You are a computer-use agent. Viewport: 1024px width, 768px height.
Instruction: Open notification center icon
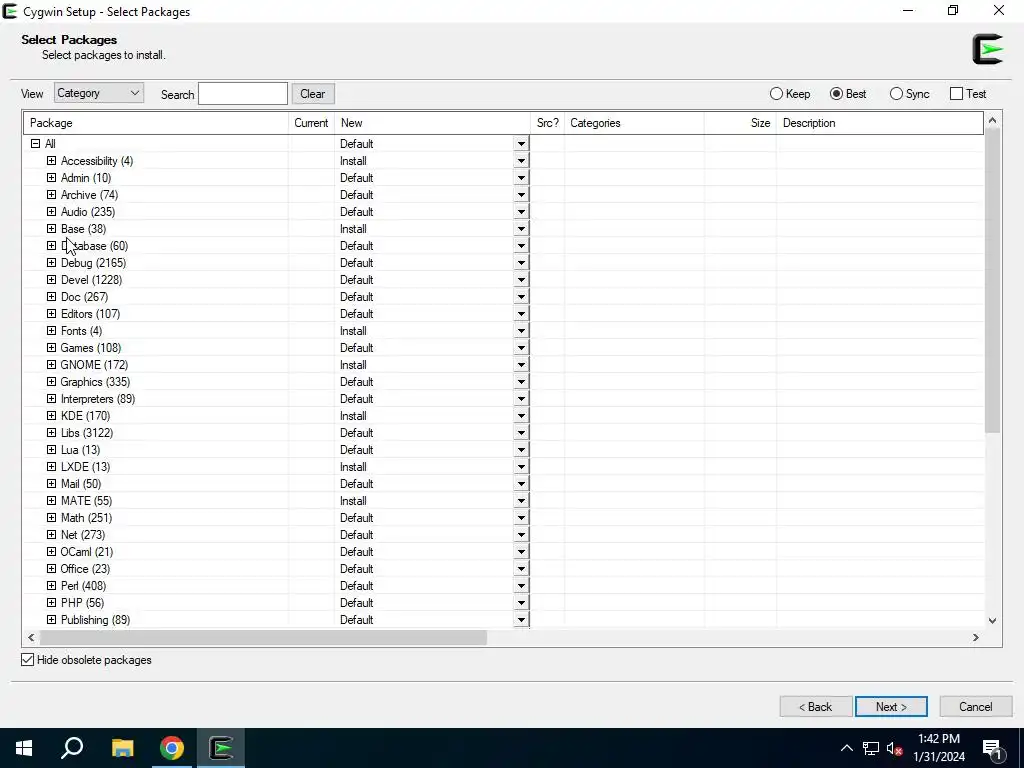(x=993, y=749)
